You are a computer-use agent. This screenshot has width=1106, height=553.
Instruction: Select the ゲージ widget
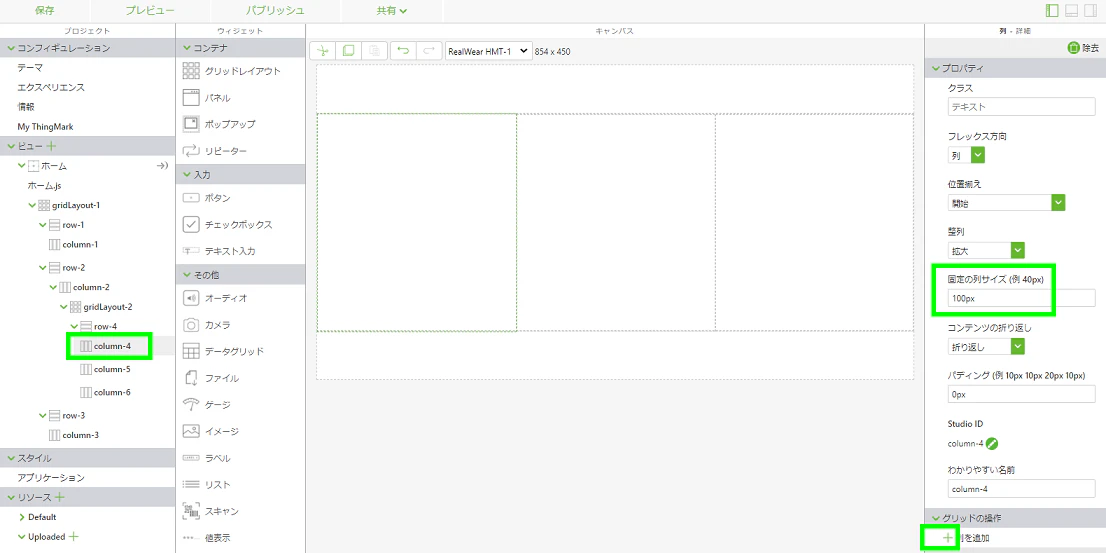pyautogui.click(x=206, y=405)
